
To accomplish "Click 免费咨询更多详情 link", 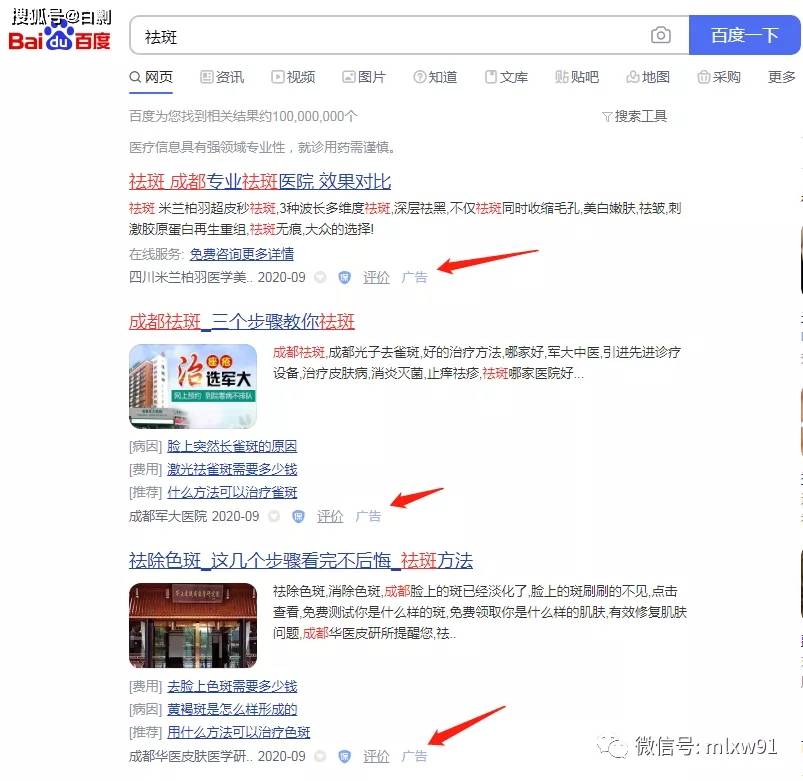I will point(242,254).
